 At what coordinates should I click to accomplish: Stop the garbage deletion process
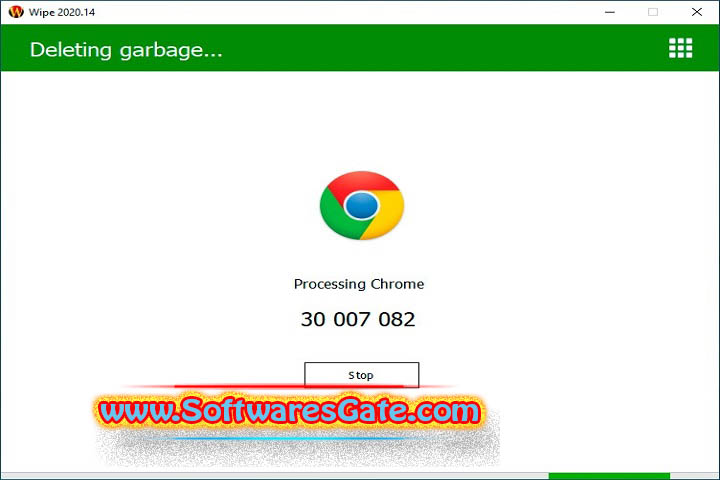361,375
